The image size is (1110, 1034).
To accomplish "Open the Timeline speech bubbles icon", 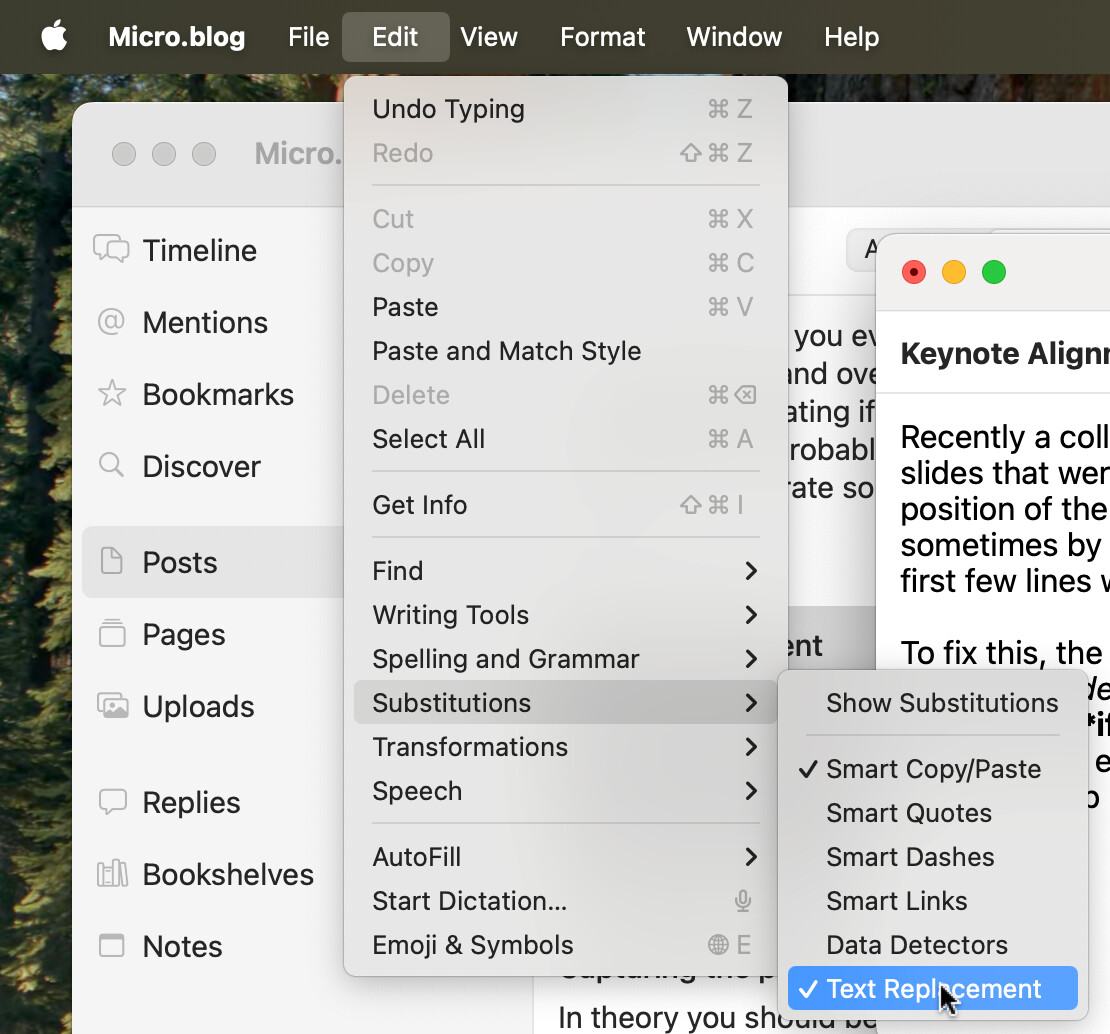I will 111,249.
